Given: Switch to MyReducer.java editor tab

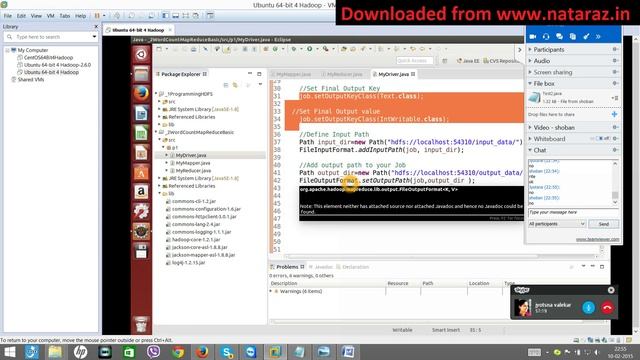Looking at the screenshot, I should pyautogui.click(x=344, y=74).
